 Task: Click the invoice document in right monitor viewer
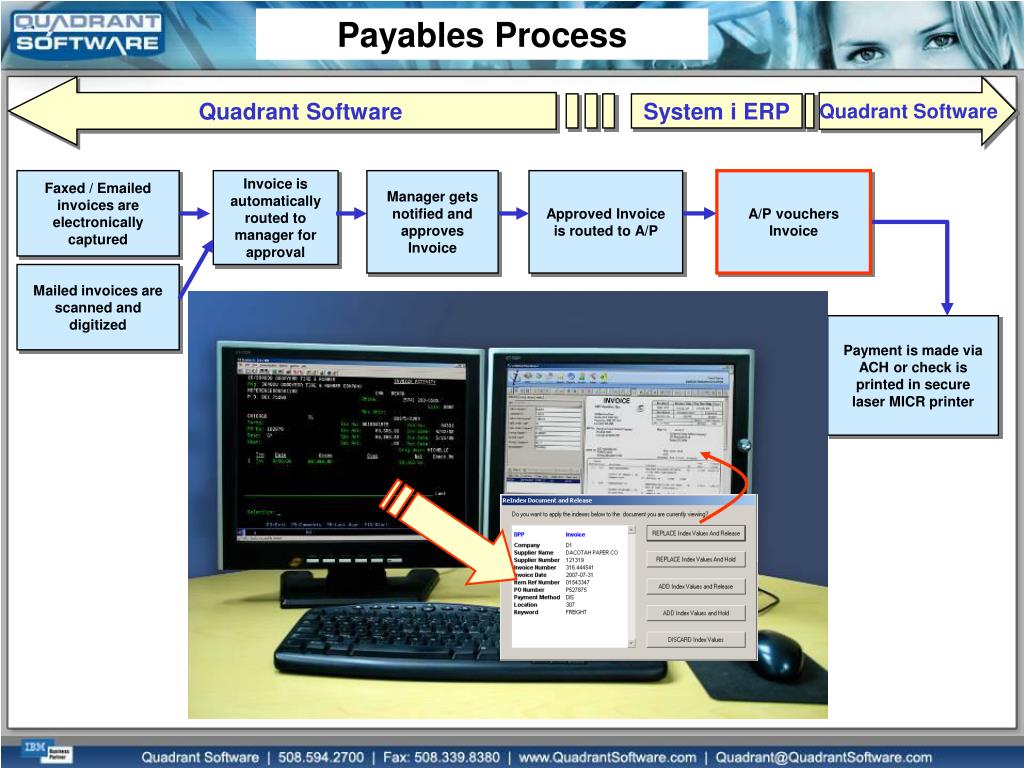pyautogui.click(x=656, y=444)
